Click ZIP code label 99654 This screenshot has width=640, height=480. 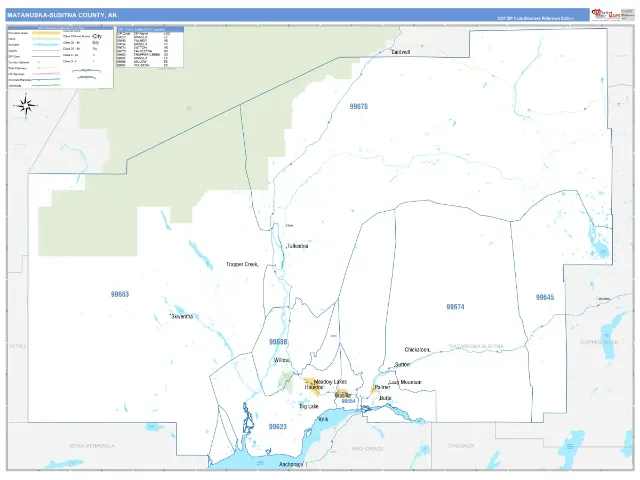pos(349,401)
